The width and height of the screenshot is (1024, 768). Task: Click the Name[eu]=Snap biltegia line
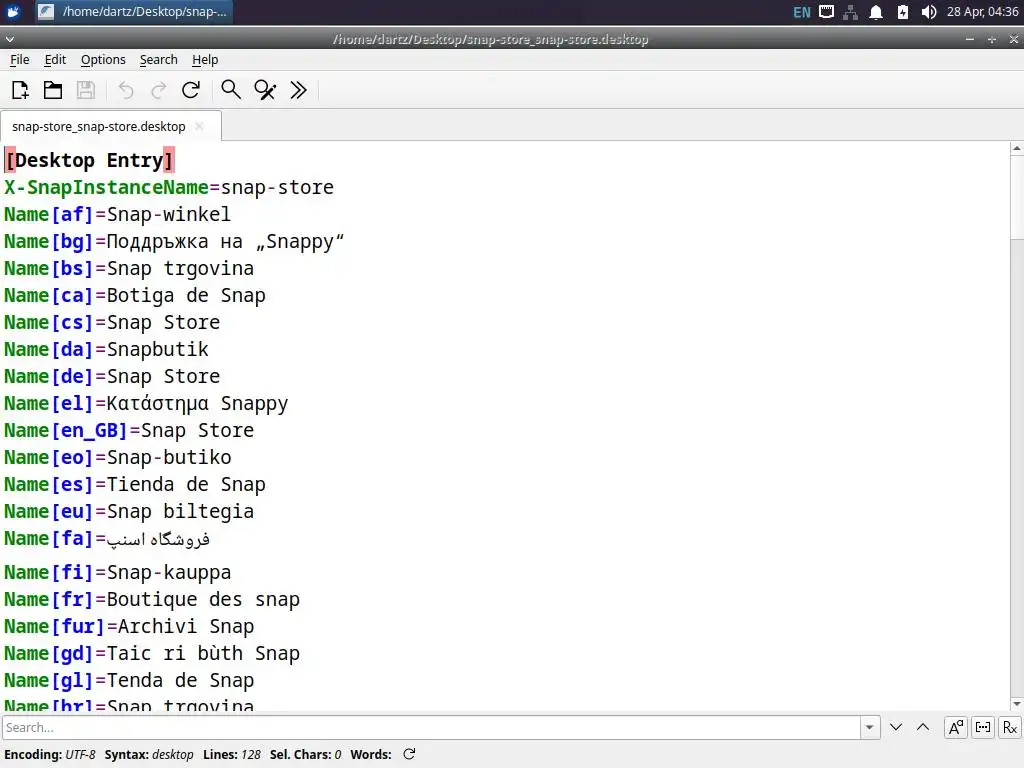(x=129, y=511)
